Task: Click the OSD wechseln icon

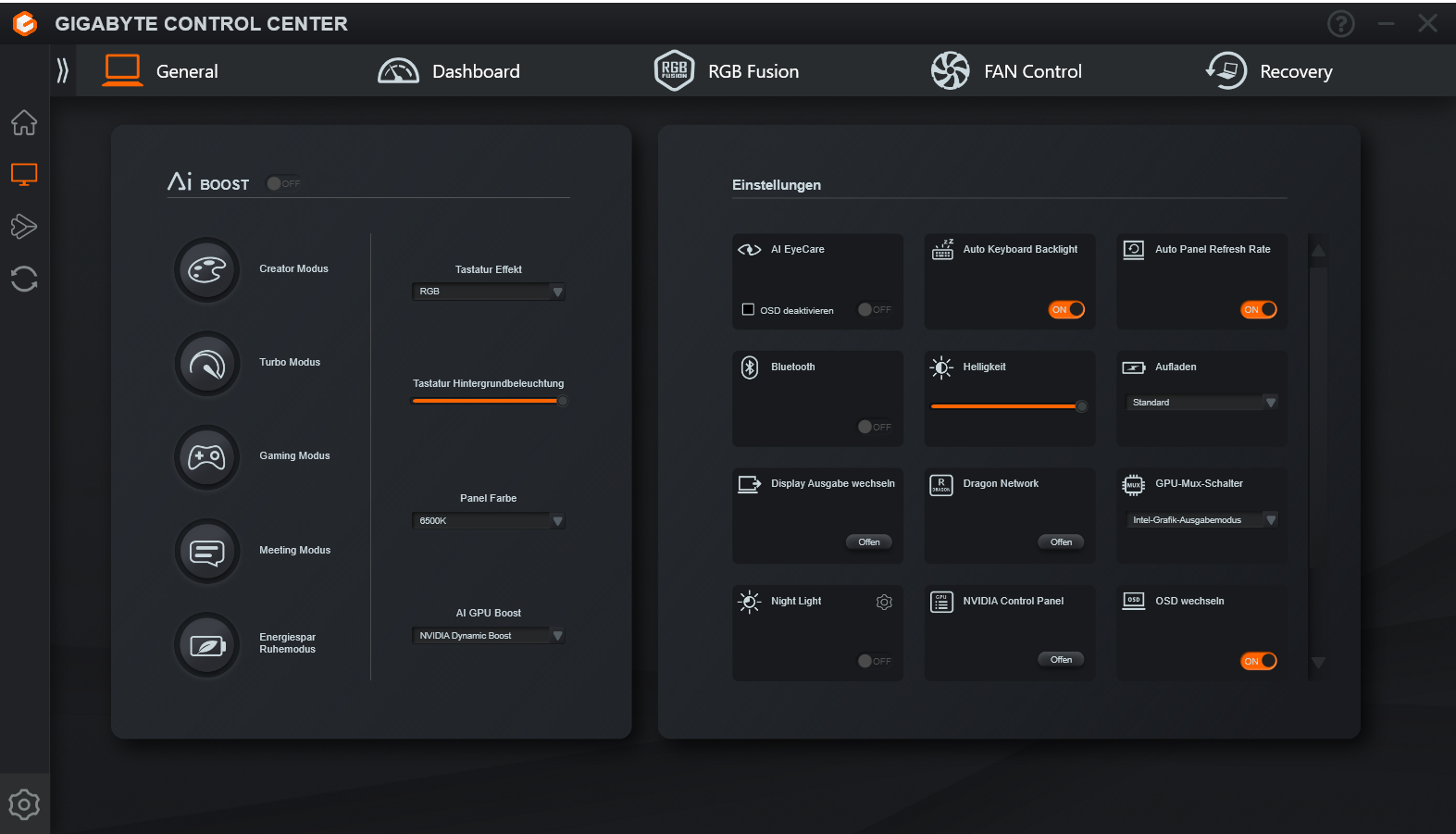Action: [1134, 601]
